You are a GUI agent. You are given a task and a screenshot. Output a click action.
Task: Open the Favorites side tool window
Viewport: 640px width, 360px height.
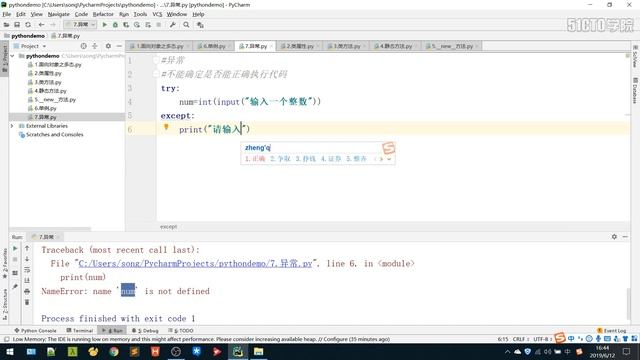click(5, 263)
